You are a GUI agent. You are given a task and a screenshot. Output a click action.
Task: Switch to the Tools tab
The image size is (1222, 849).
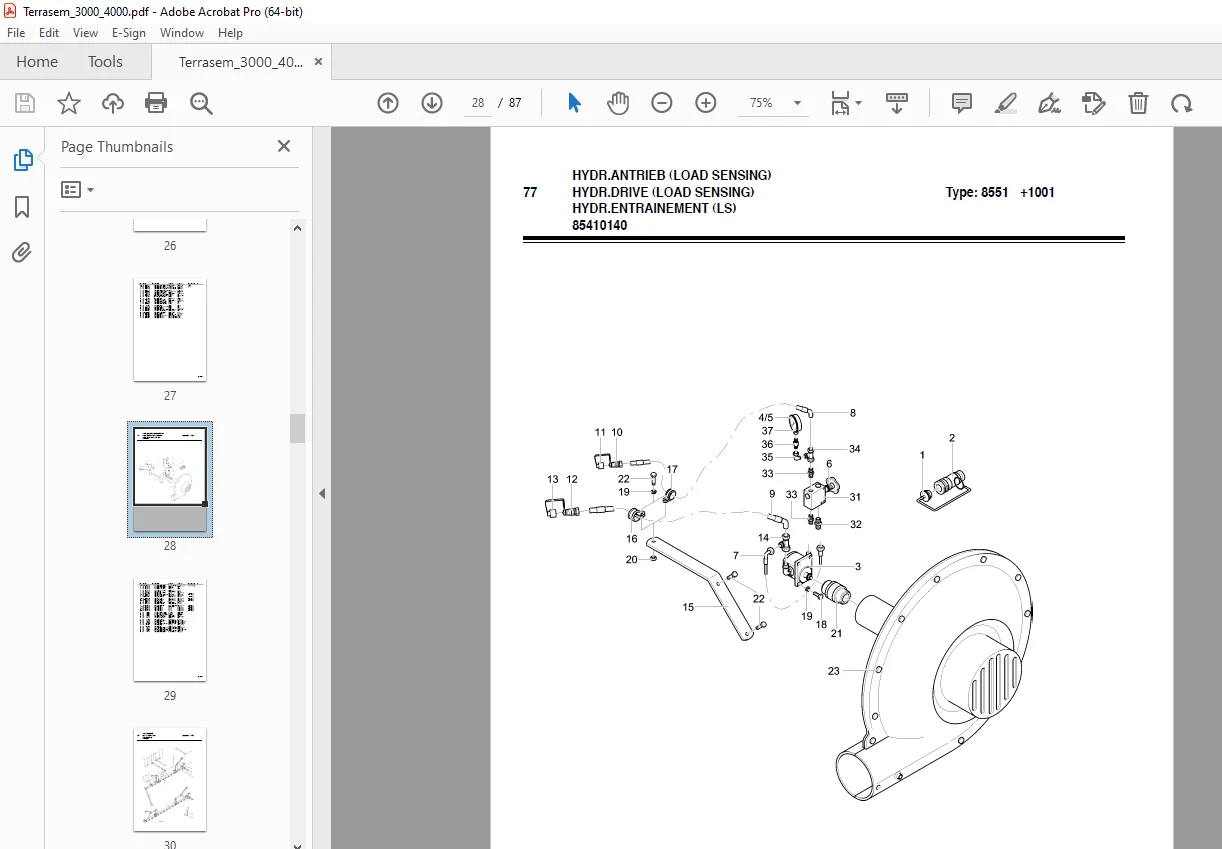105,62
